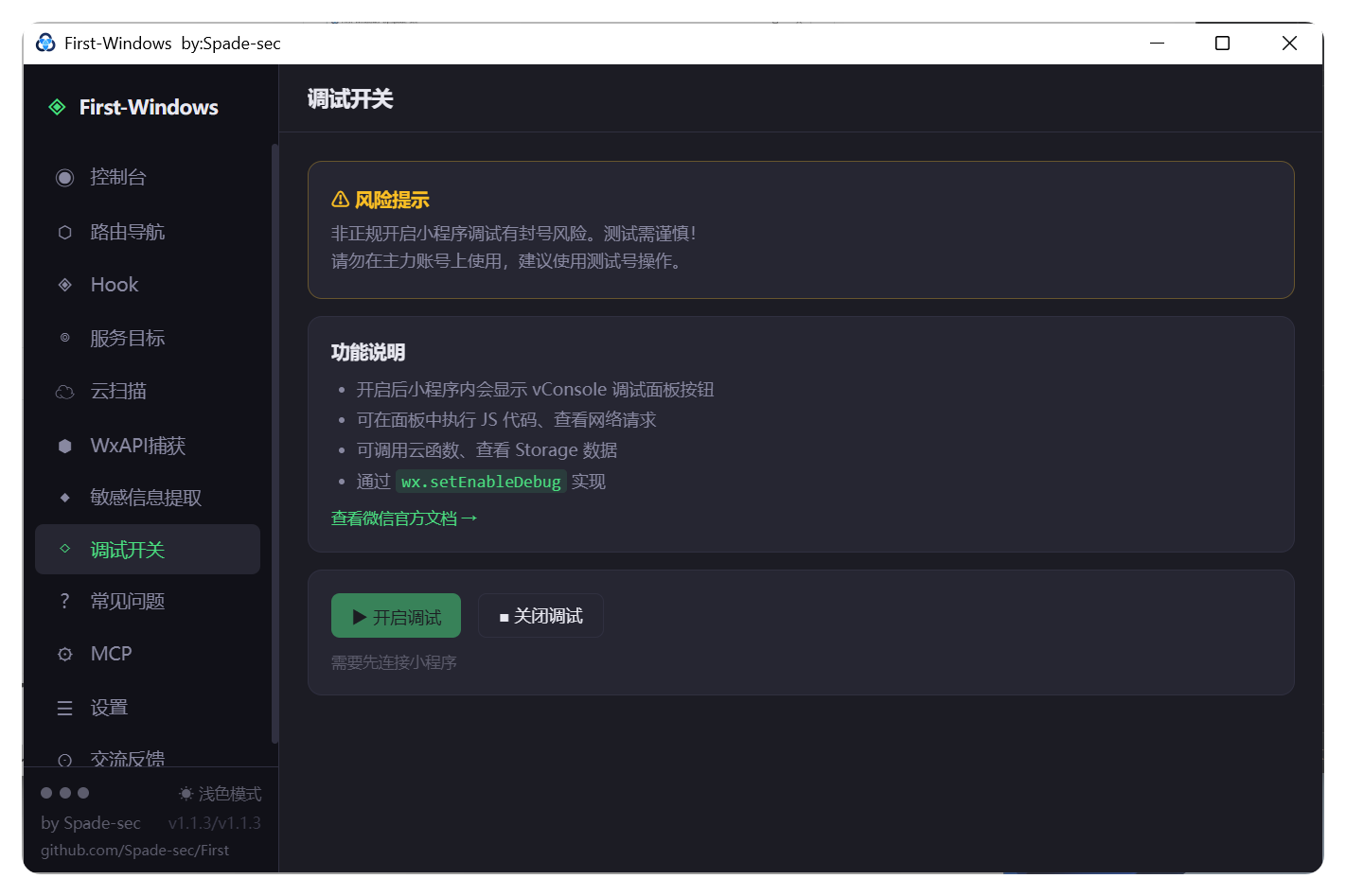Click the gear icon beside MCP
The image size is (1346, 896).
click(x=64, y=654)
